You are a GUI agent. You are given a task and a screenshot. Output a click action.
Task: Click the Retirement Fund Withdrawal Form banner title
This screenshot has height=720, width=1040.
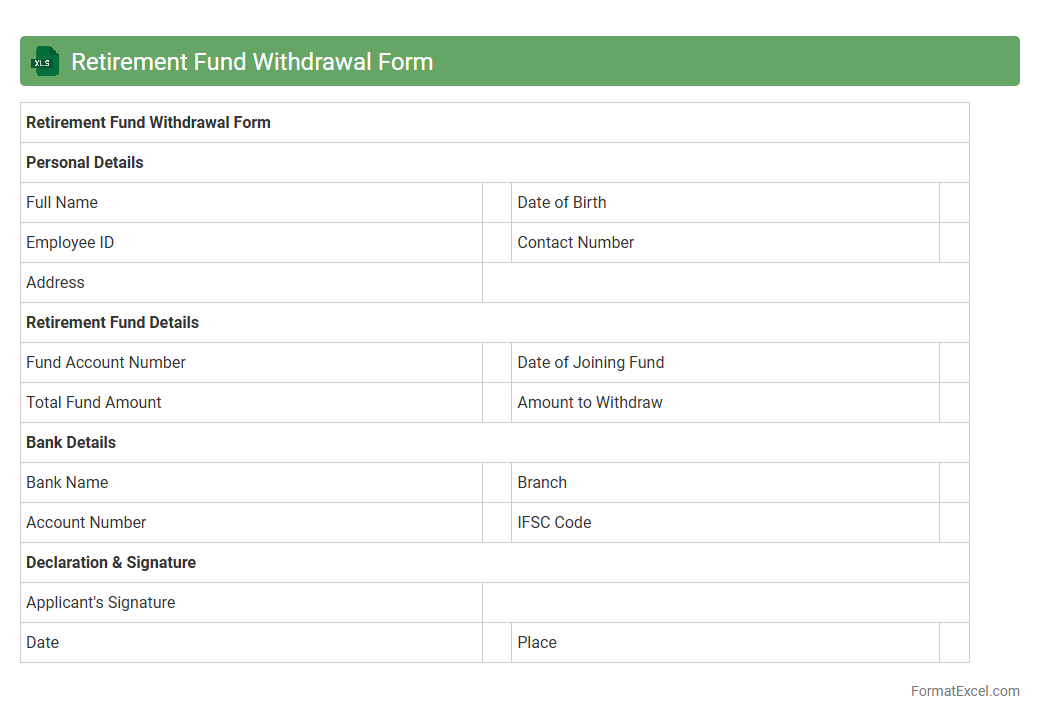click(252, 61)
